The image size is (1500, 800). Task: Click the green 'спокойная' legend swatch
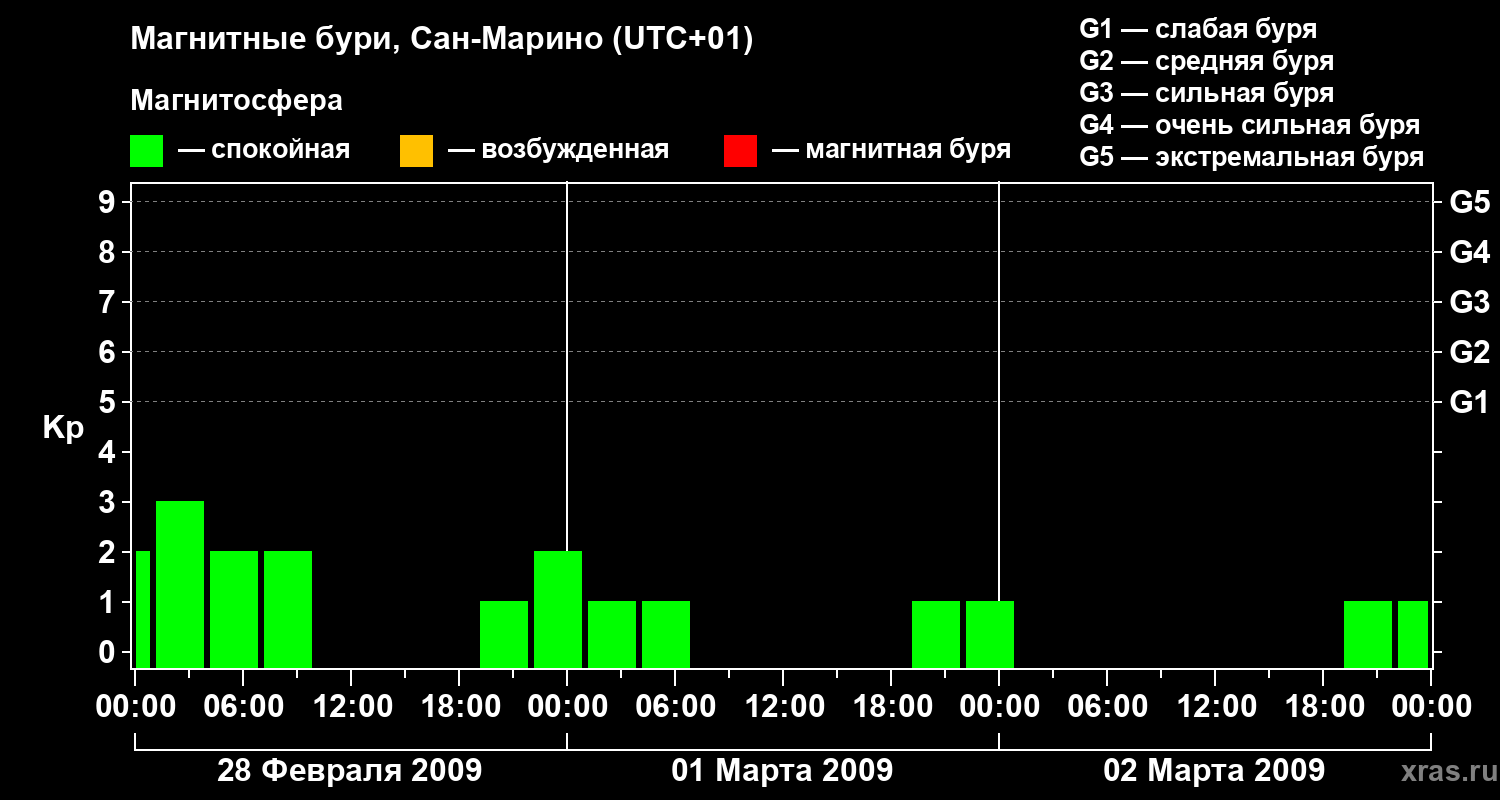pyautogui.click(x=147, y=151)
